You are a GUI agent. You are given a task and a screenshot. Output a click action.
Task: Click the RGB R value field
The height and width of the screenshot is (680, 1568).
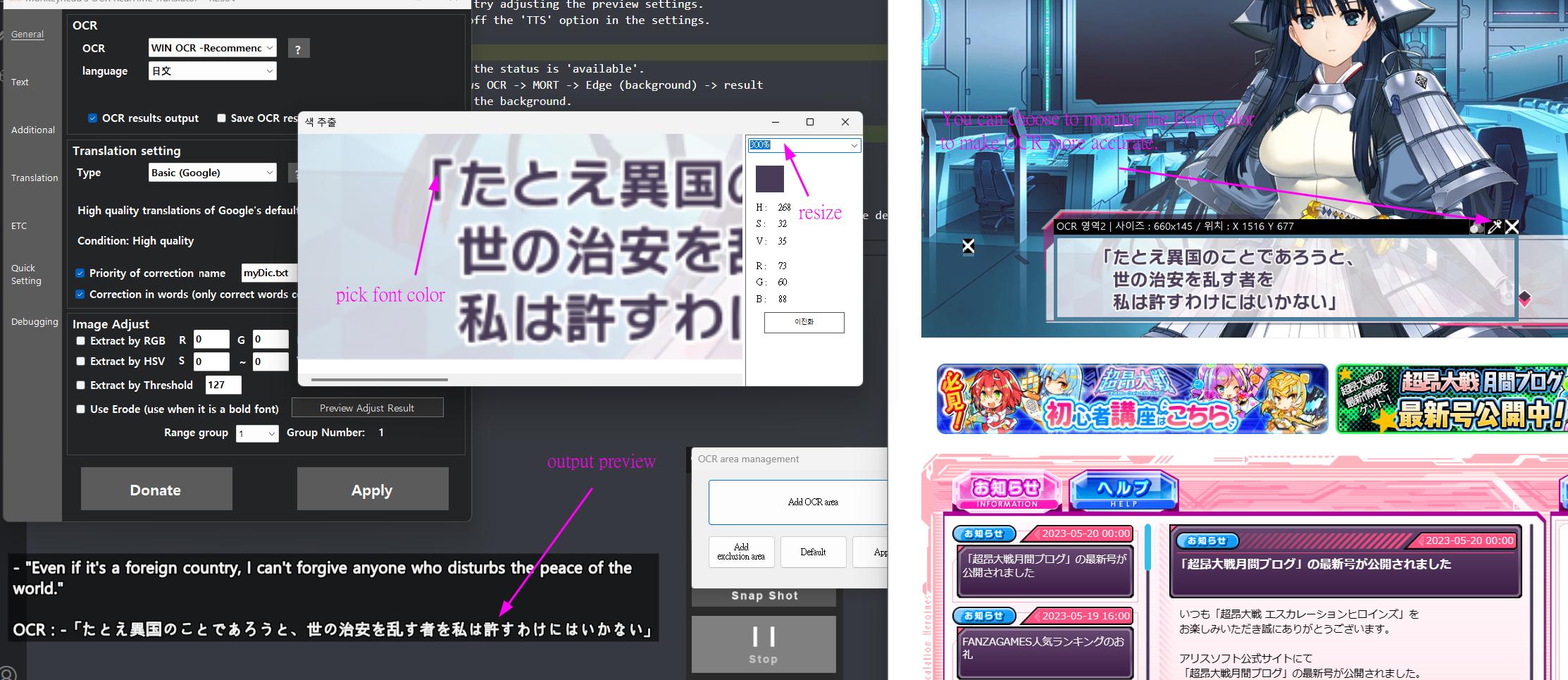pyautogui.click(x=211, y=340)
